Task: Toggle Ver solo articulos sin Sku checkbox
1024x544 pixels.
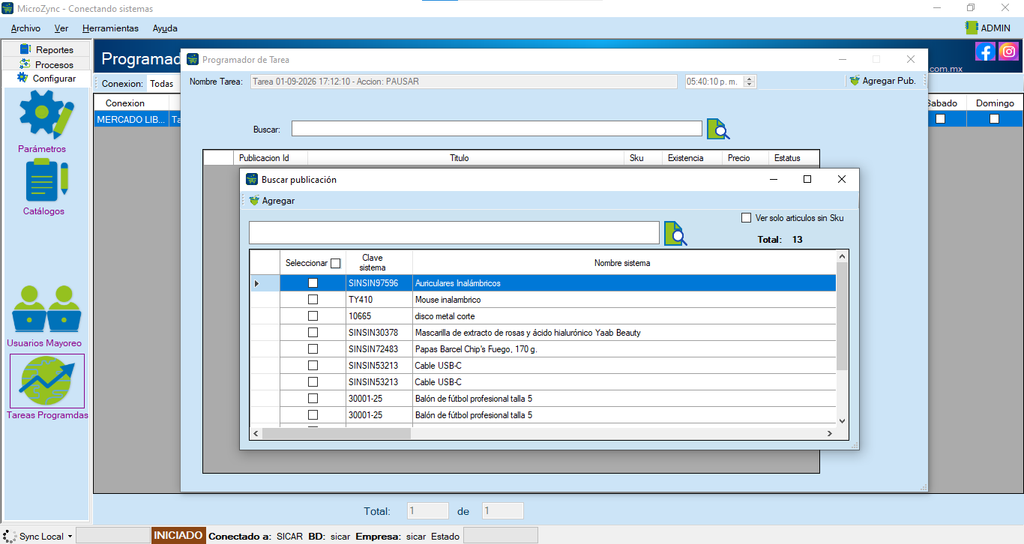Action: [x=746, y=217]
